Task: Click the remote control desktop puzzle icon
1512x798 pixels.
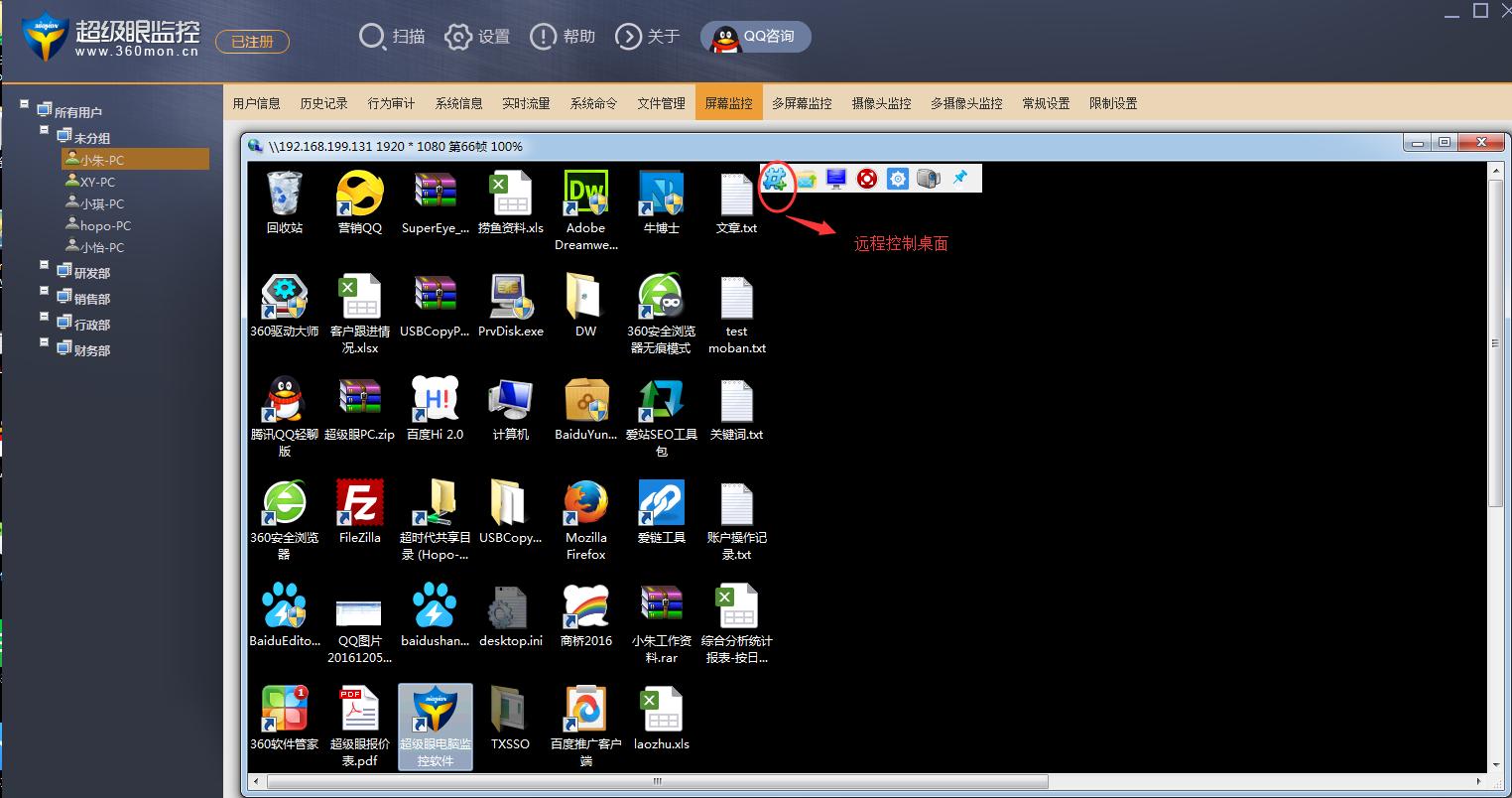Action: pyautogui.click(x=776, y=179)
